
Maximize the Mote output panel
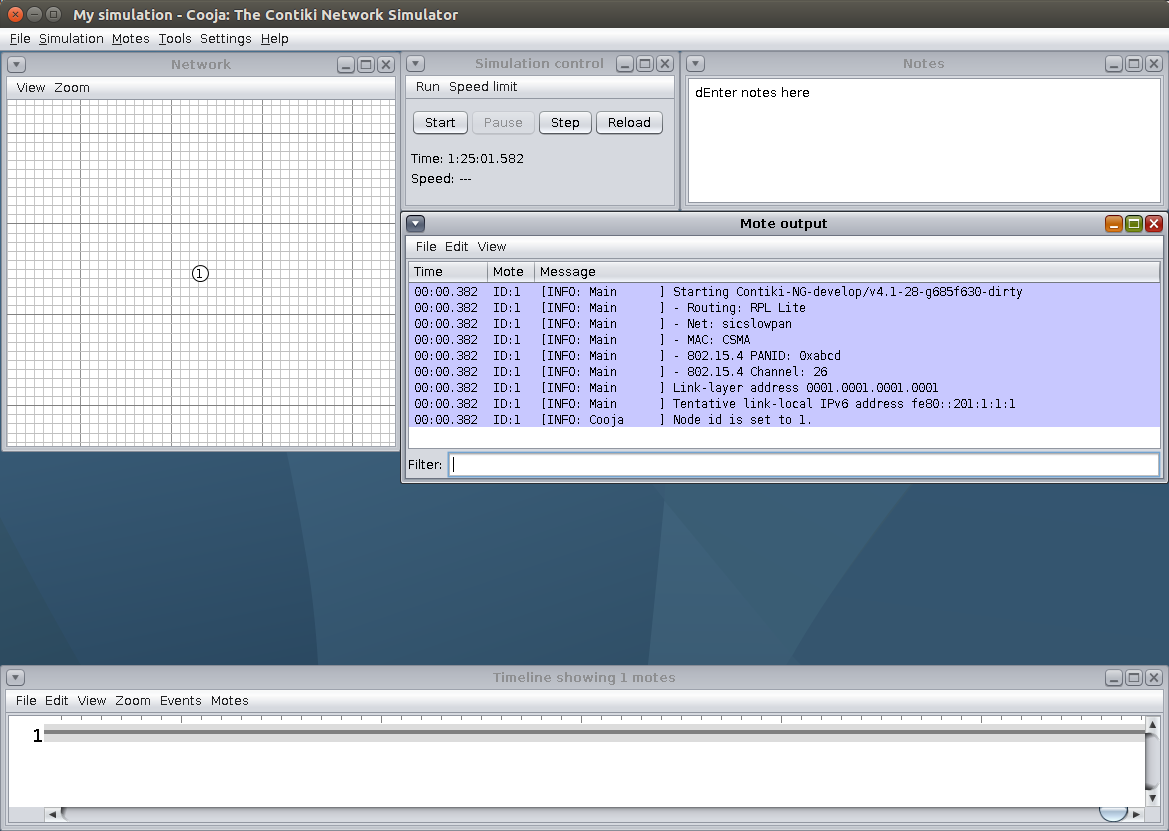(x=1134, y=224)
